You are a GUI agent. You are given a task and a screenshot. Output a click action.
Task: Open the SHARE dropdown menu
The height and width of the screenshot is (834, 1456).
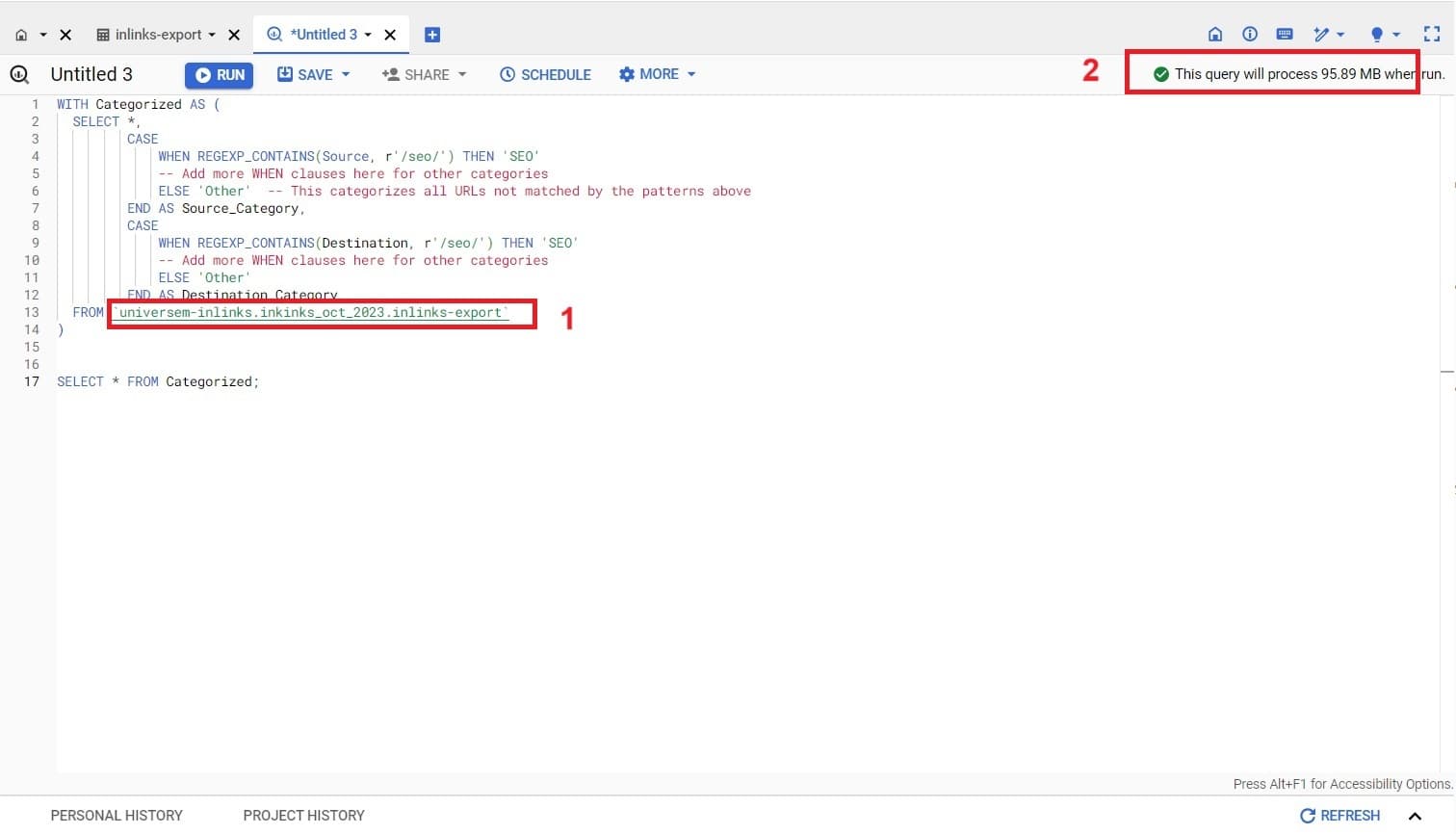[424, 75]
